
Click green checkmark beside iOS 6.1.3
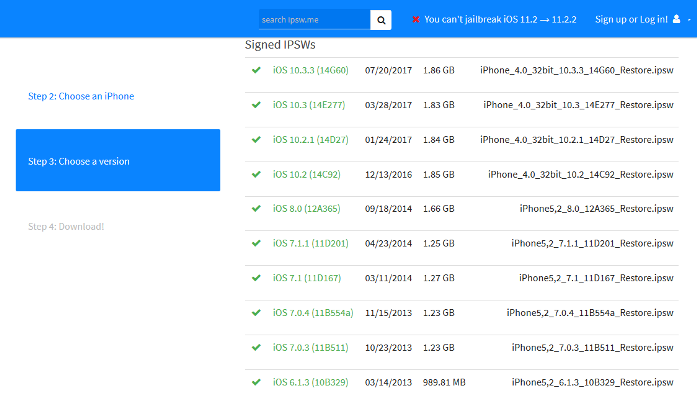(256, 382)
